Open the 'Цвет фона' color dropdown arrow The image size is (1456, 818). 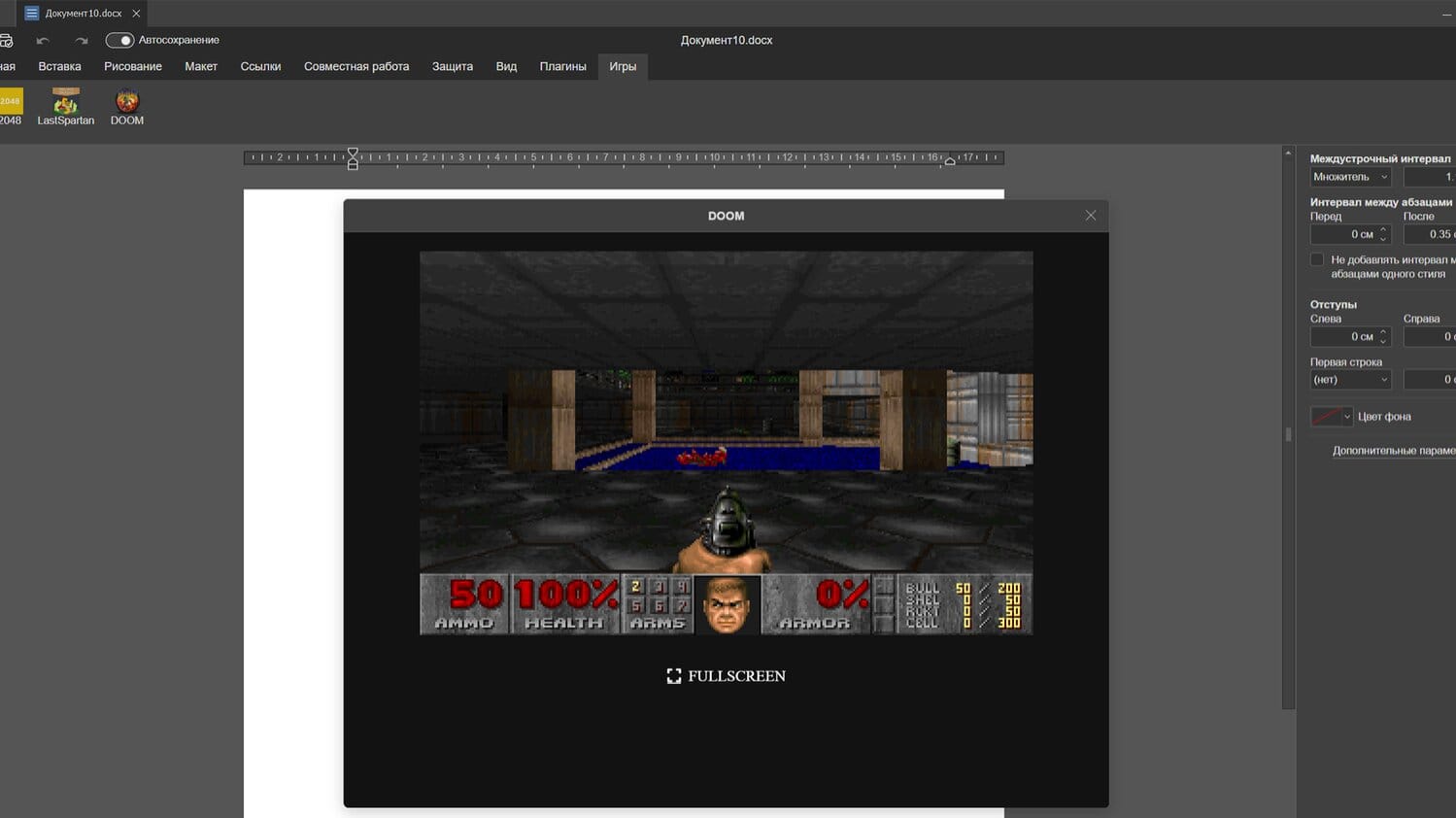(x=1348, y=416)
